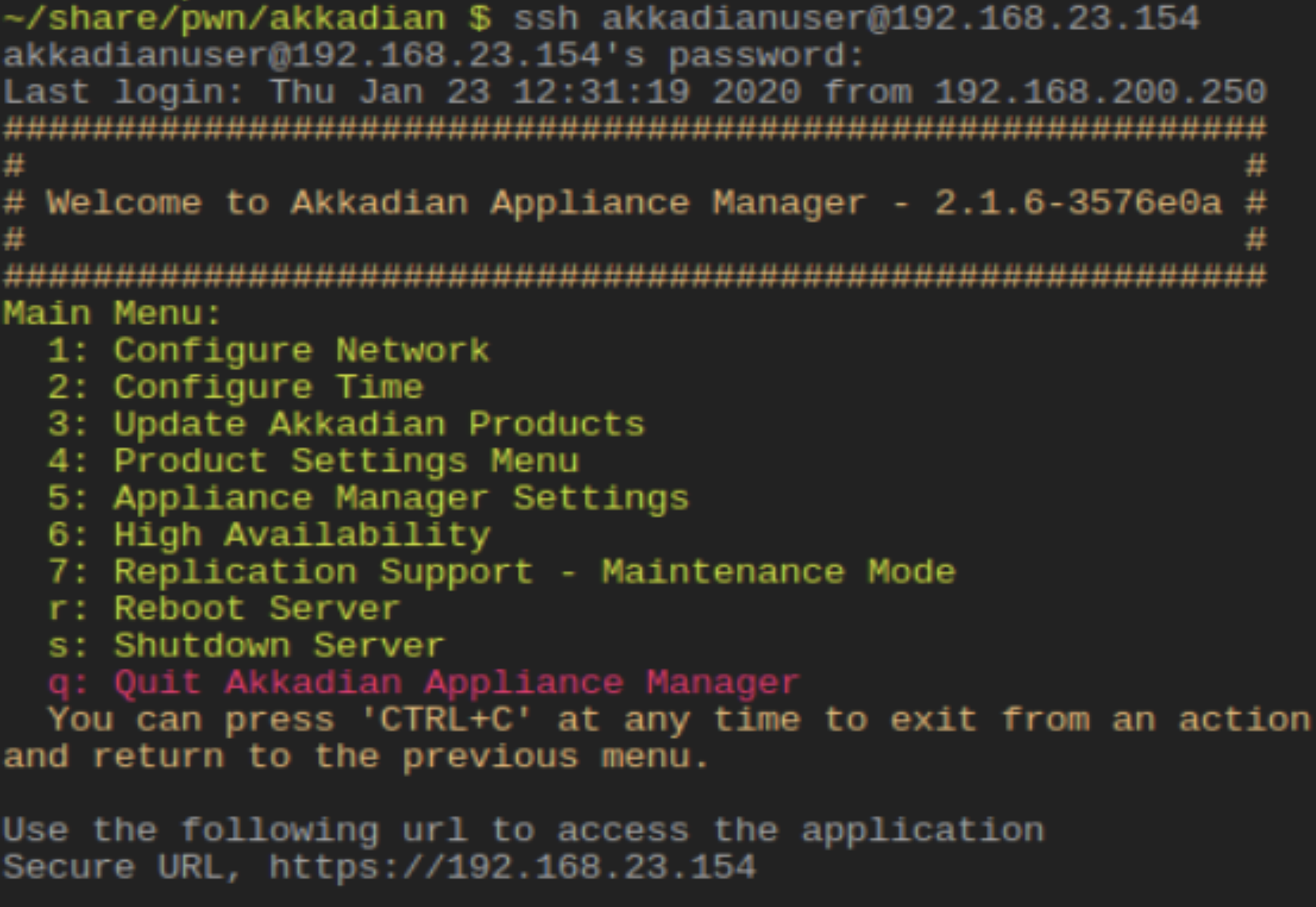Click the ssh akkadianuser command text
This screenshot has width=1316, height=907.
pyautogui.click(x=856, y=17)
